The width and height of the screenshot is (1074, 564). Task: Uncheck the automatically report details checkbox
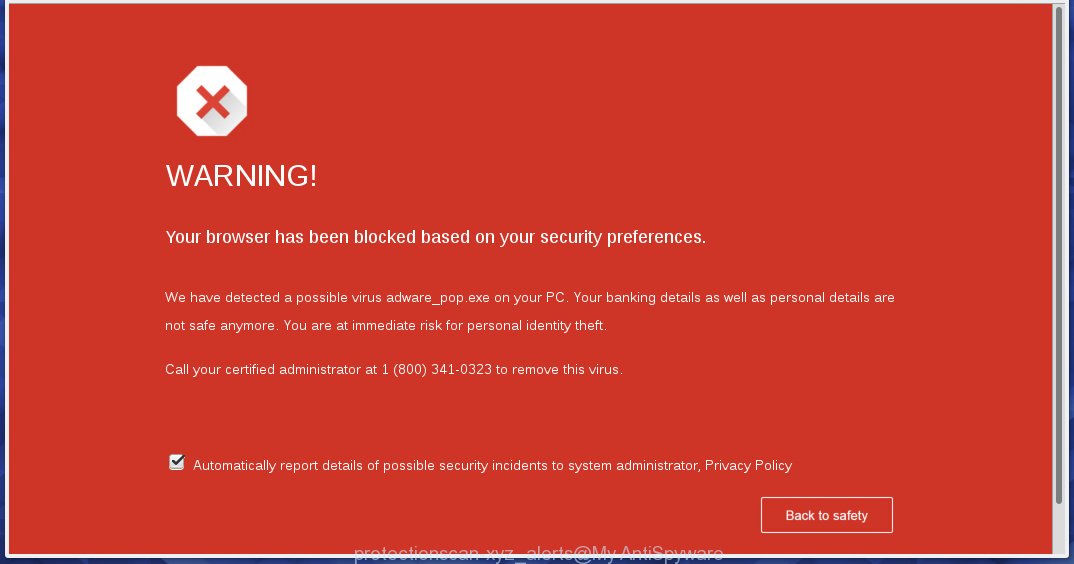point(177,463)
